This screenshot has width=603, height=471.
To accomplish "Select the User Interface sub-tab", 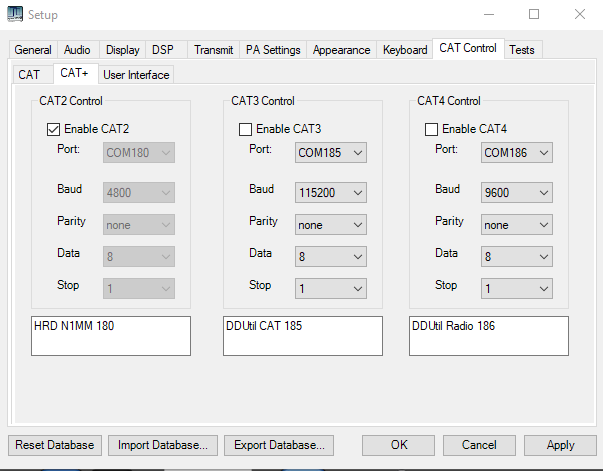I will click(x=136, y=74).
